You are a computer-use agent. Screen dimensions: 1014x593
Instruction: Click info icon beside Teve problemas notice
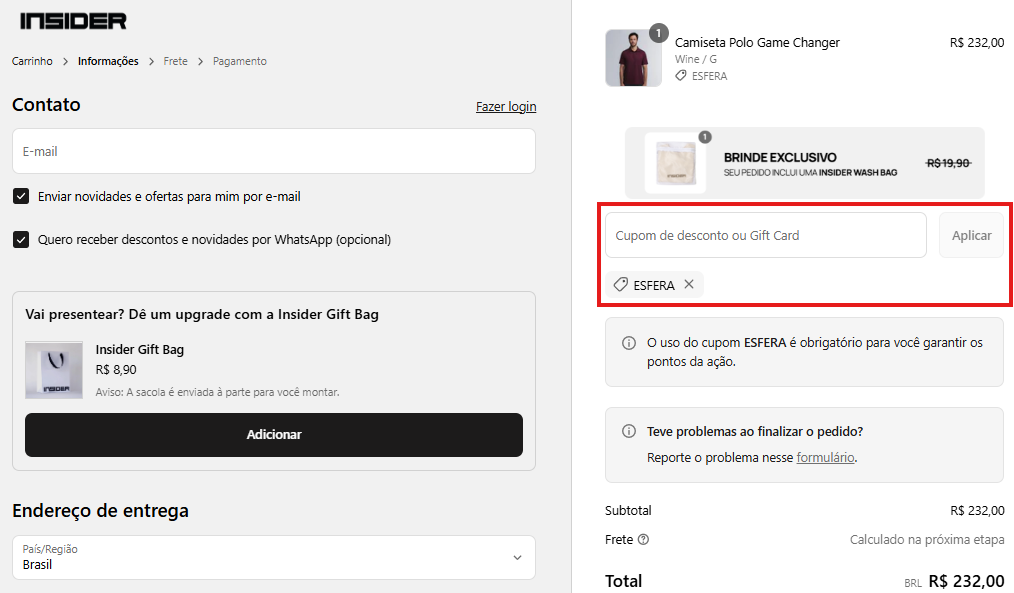[x=629, y=431]
